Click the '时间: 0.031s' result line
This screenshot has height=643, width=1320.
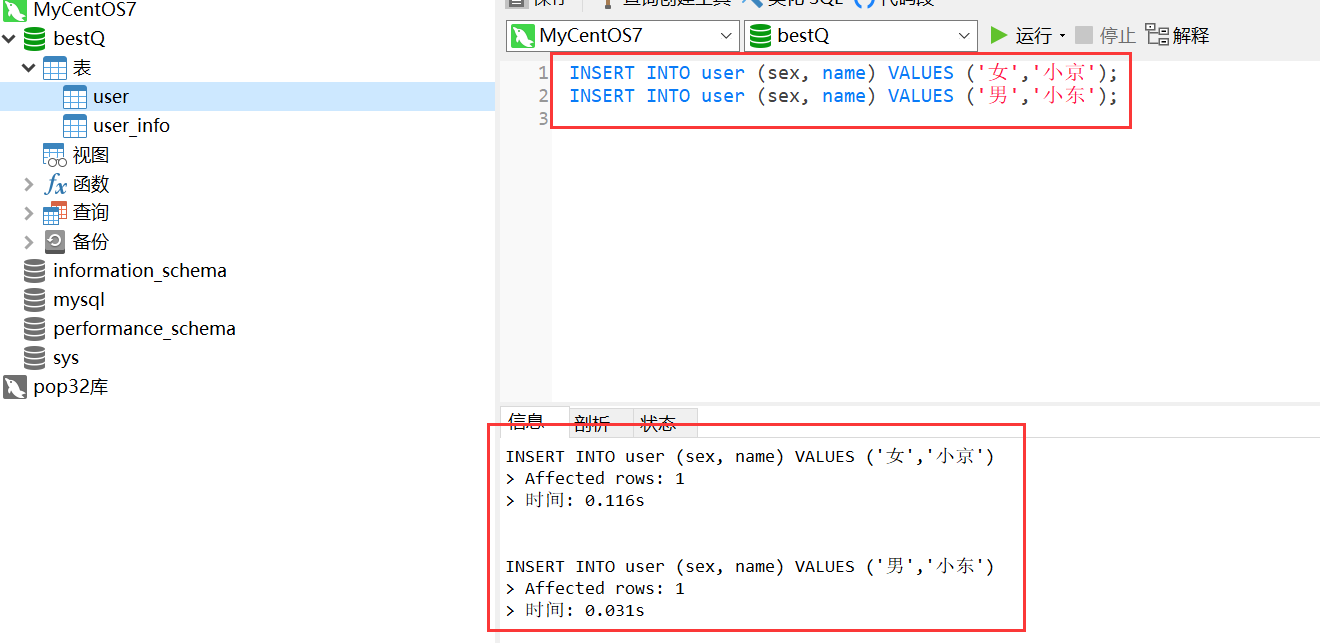[x=575, y=610]
